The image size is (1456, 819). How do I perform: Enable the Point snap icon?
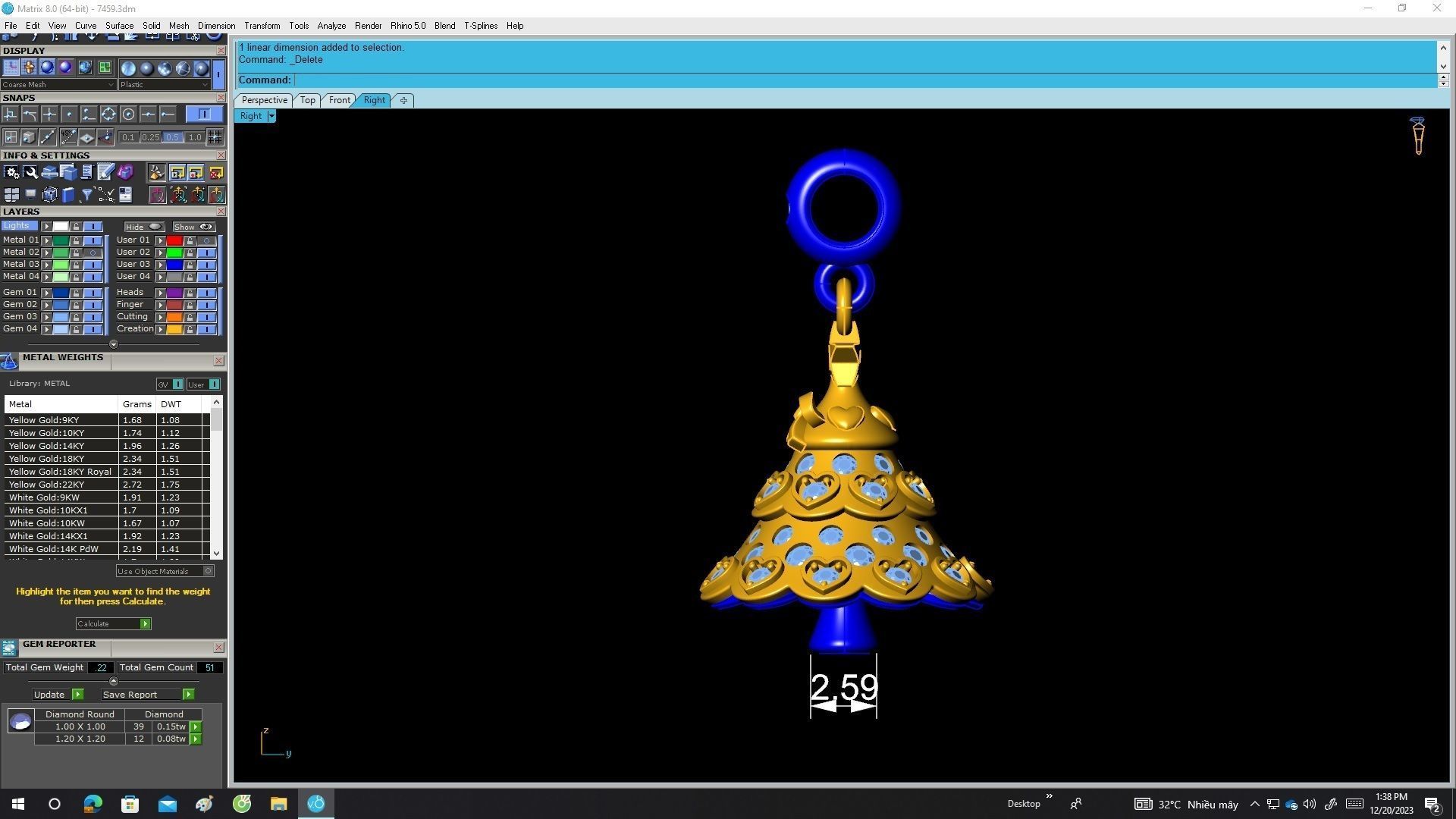pyautogui.click(x=69, y=115)
